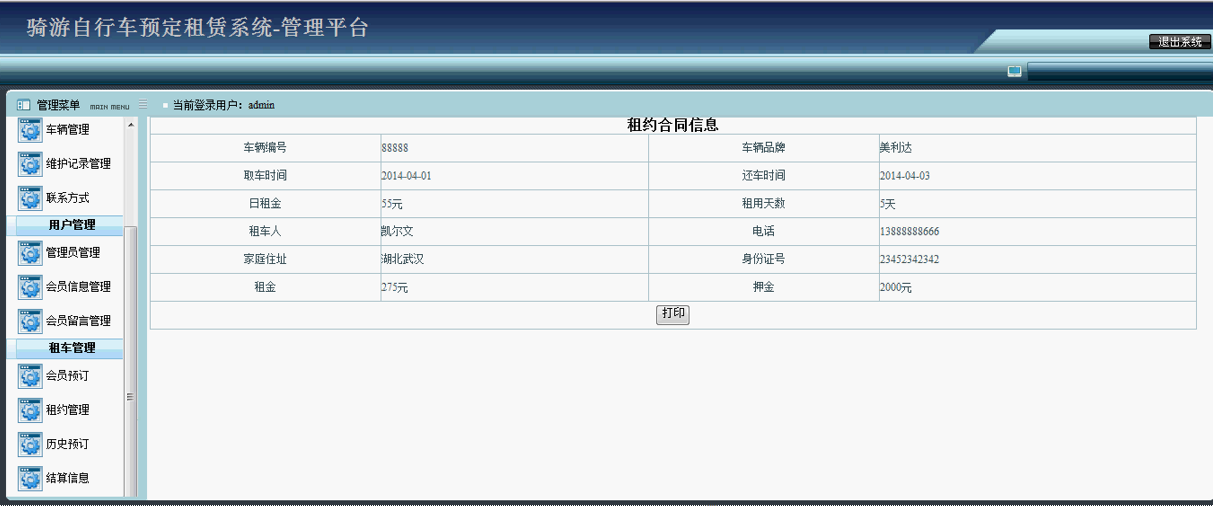1213x506 pixels.
Task: Open 管理员管理 menu item
Action: pos(73,253)
